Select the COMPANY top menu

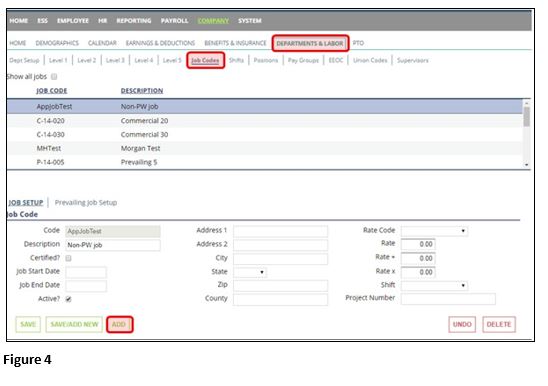tap(213, 21)
